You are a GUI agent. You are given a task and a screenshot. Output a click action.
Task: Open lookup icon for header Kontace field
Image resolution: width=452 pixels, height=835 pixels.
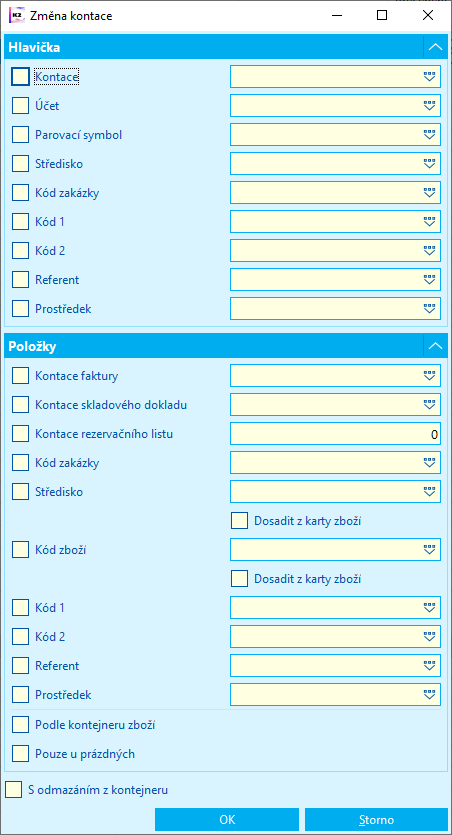430,77
